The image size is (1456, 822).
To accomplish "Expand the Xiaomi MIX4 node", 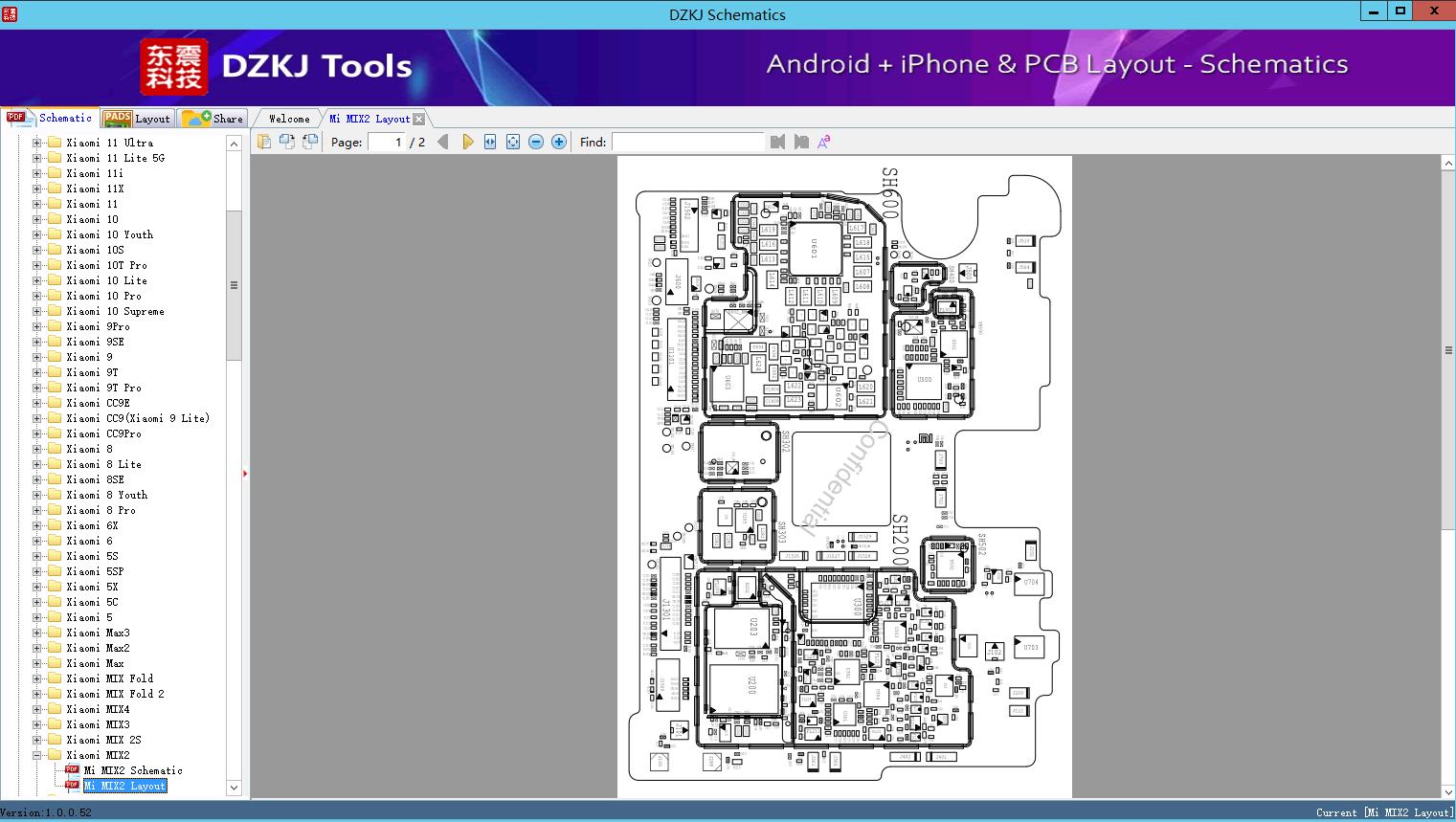I will pos(37,709).
